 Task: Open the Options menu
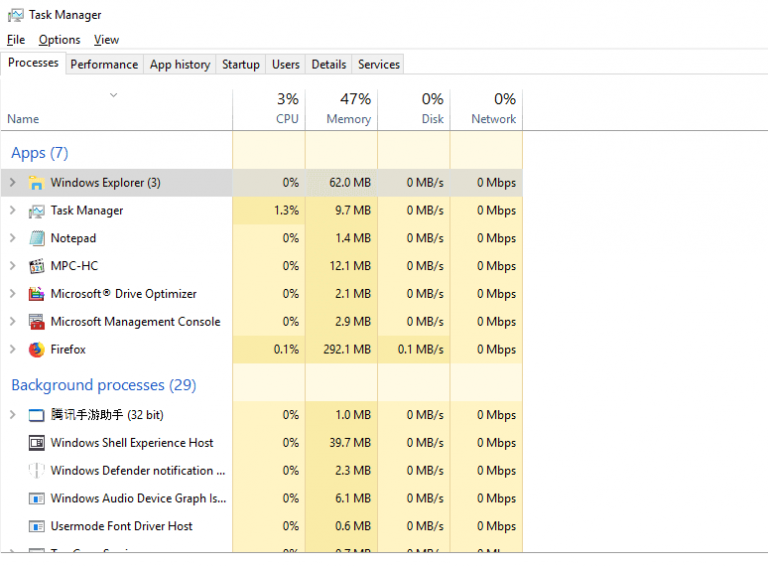pos(59,40)
